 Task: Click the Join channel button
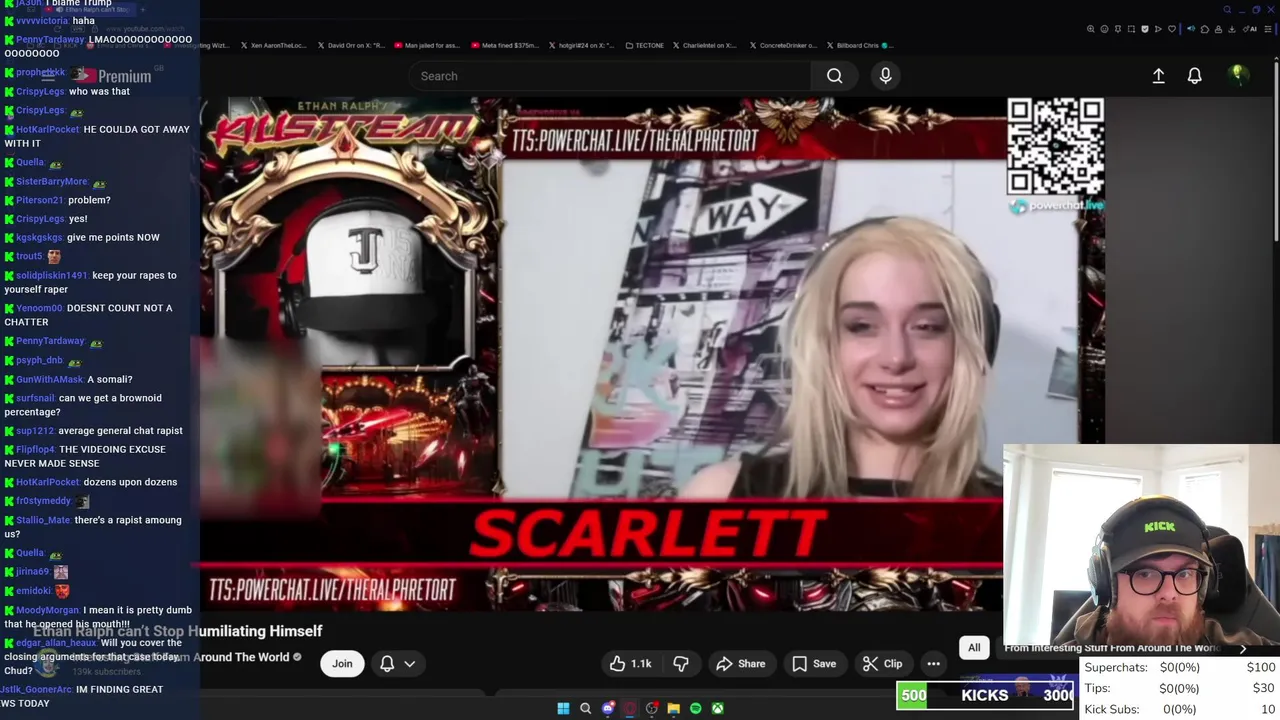click(x=342, y=663)
